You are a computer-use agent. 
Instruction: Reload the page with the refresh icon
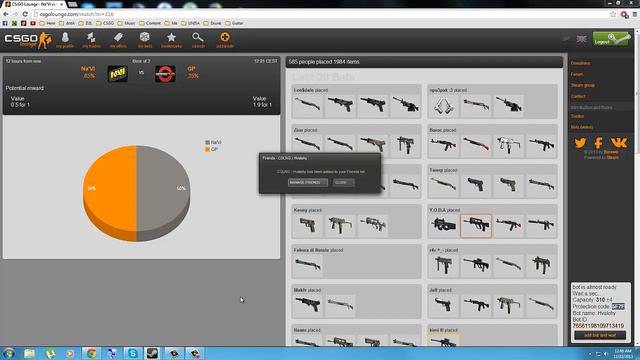(x=25, y=14)
